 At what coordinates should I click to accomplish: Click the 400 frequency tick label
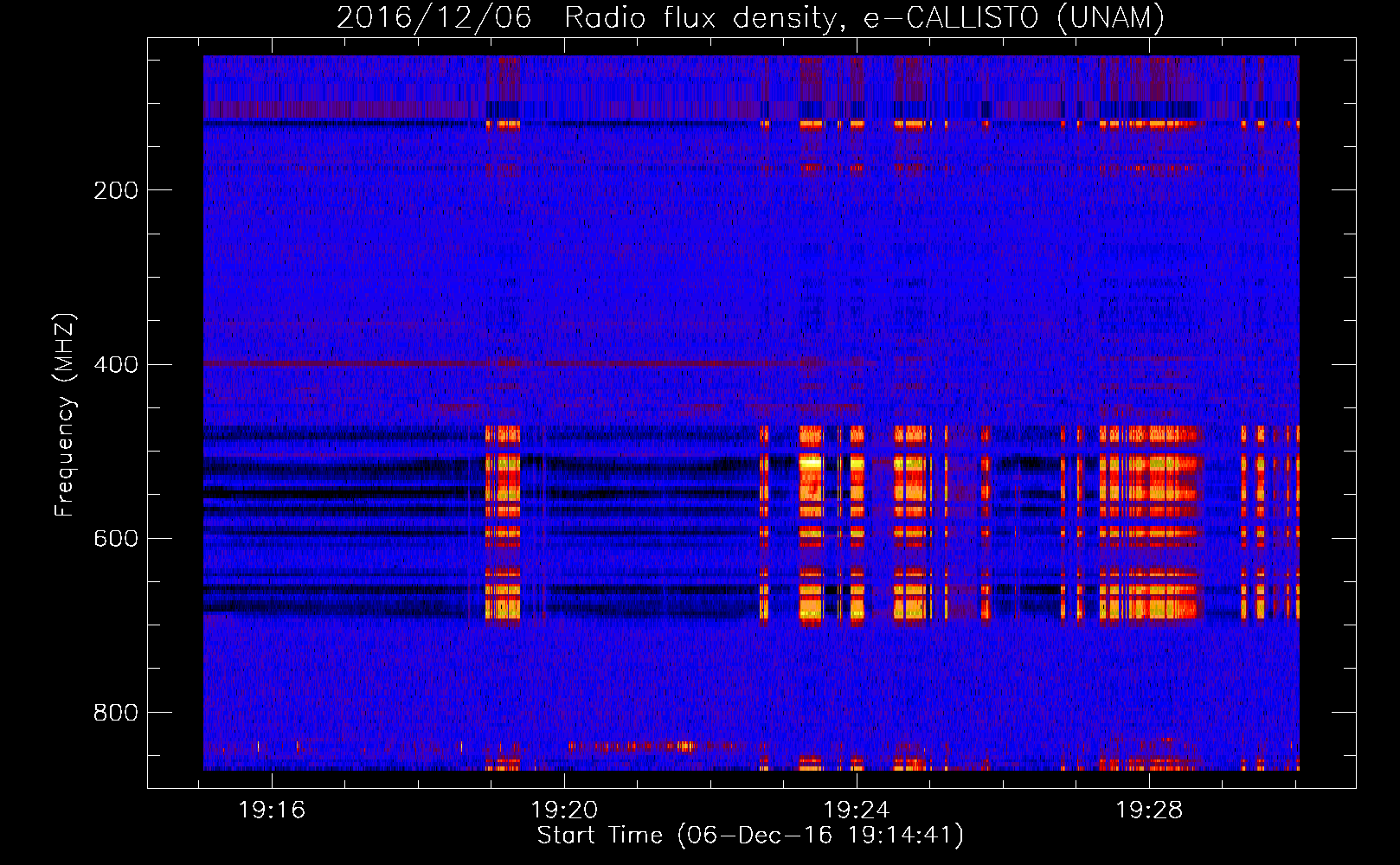(x=116, y=364)
